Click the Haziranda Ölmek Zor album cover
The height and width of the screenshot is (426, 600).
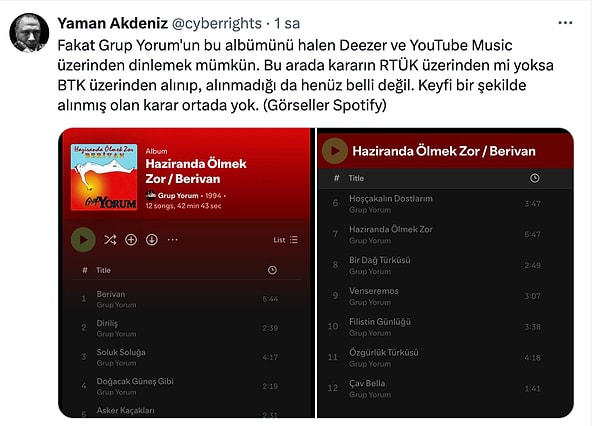click(104, 177)
